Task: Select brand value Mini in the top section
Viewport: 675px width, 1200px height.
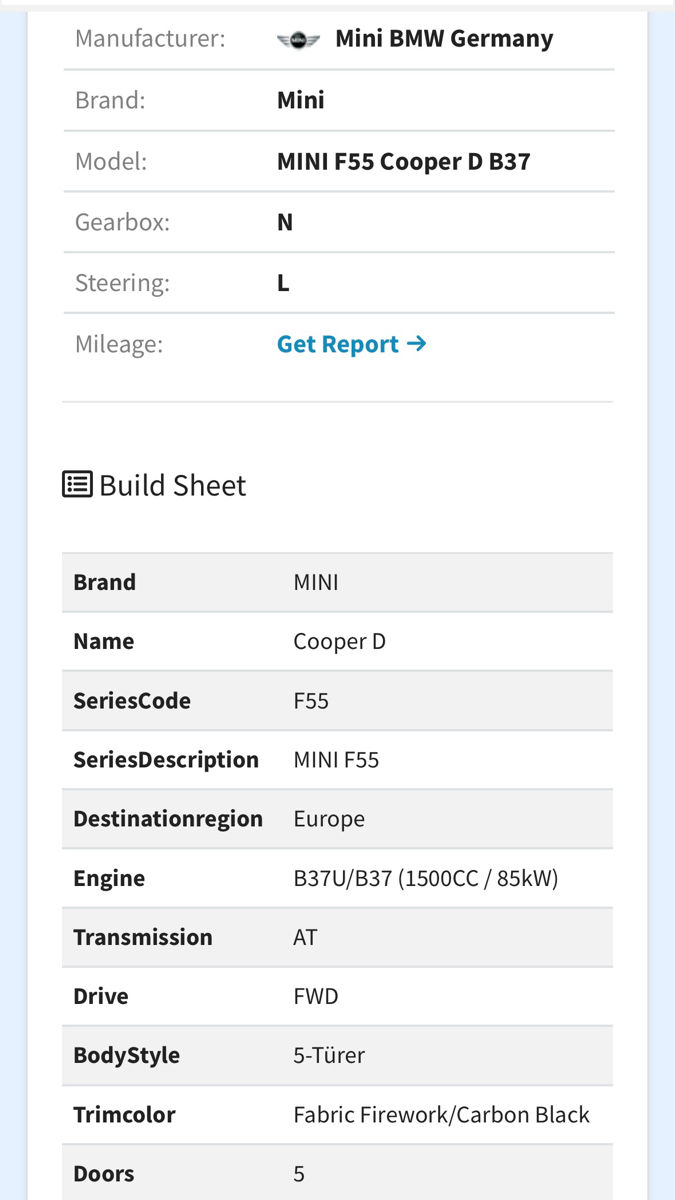Action: [301, 100]
